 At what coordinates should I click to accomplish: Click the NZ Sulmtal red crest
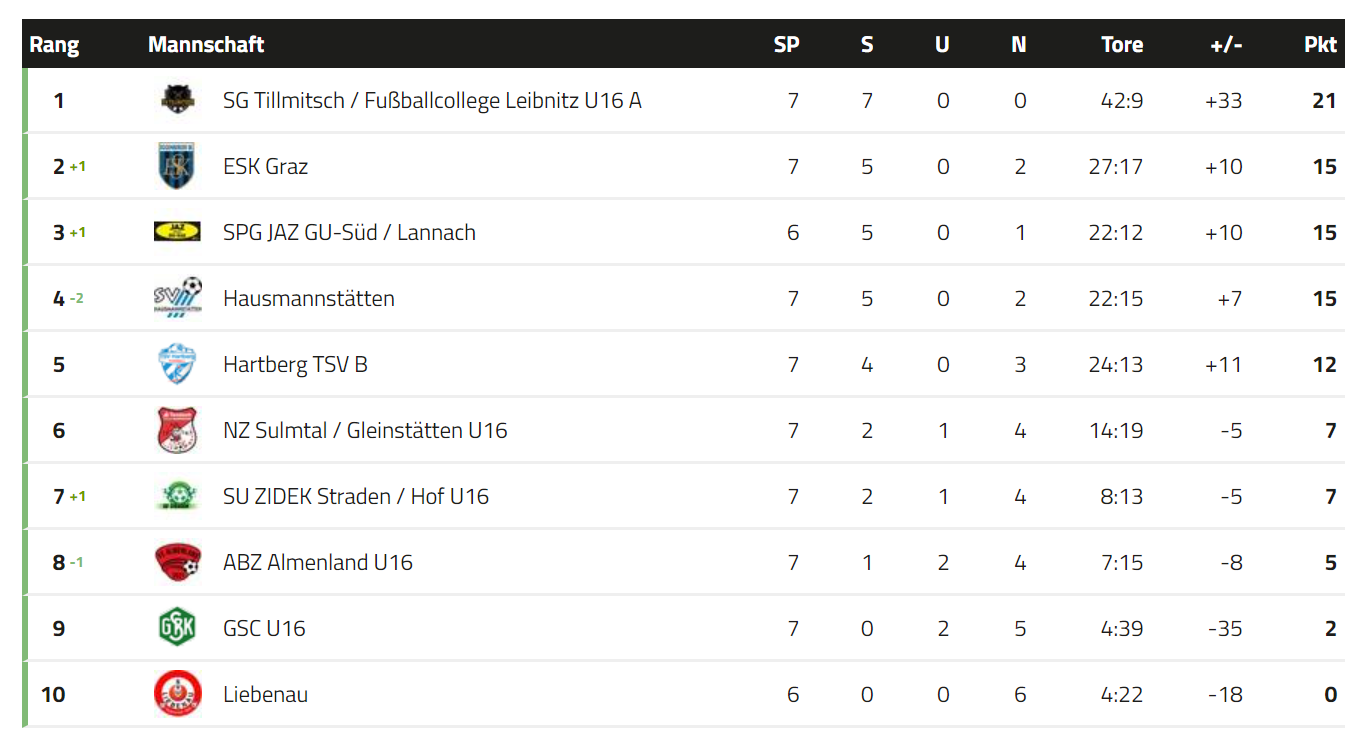177,430
